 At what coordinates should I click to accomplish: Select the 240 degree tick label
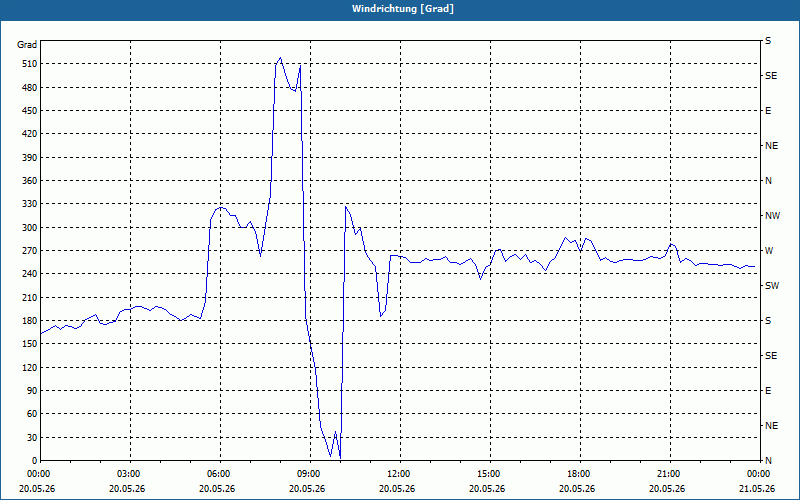coord(30,274)
